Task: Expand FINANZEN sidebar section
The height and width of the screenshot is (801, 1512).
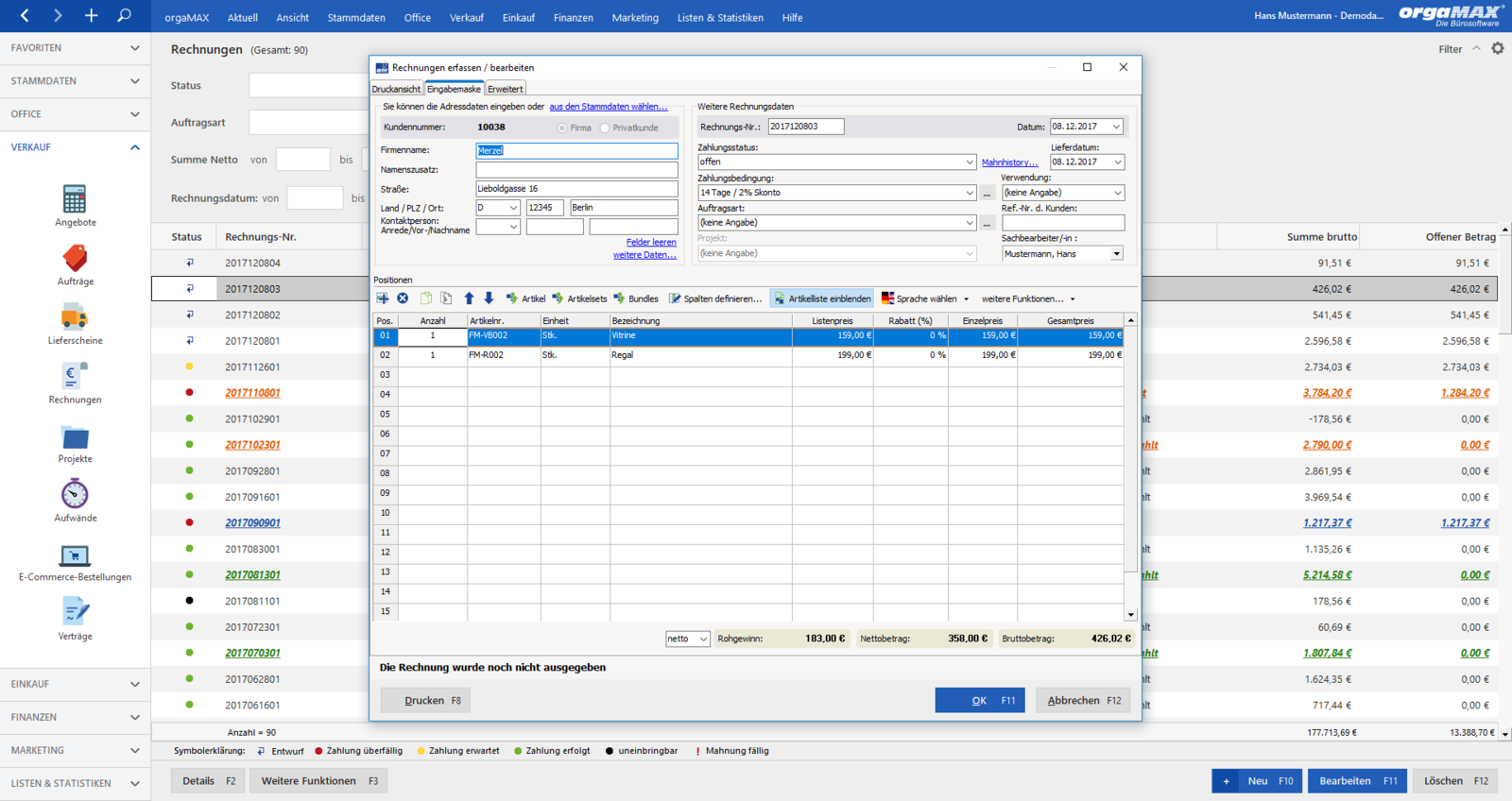Action: (x=75, y=717)
